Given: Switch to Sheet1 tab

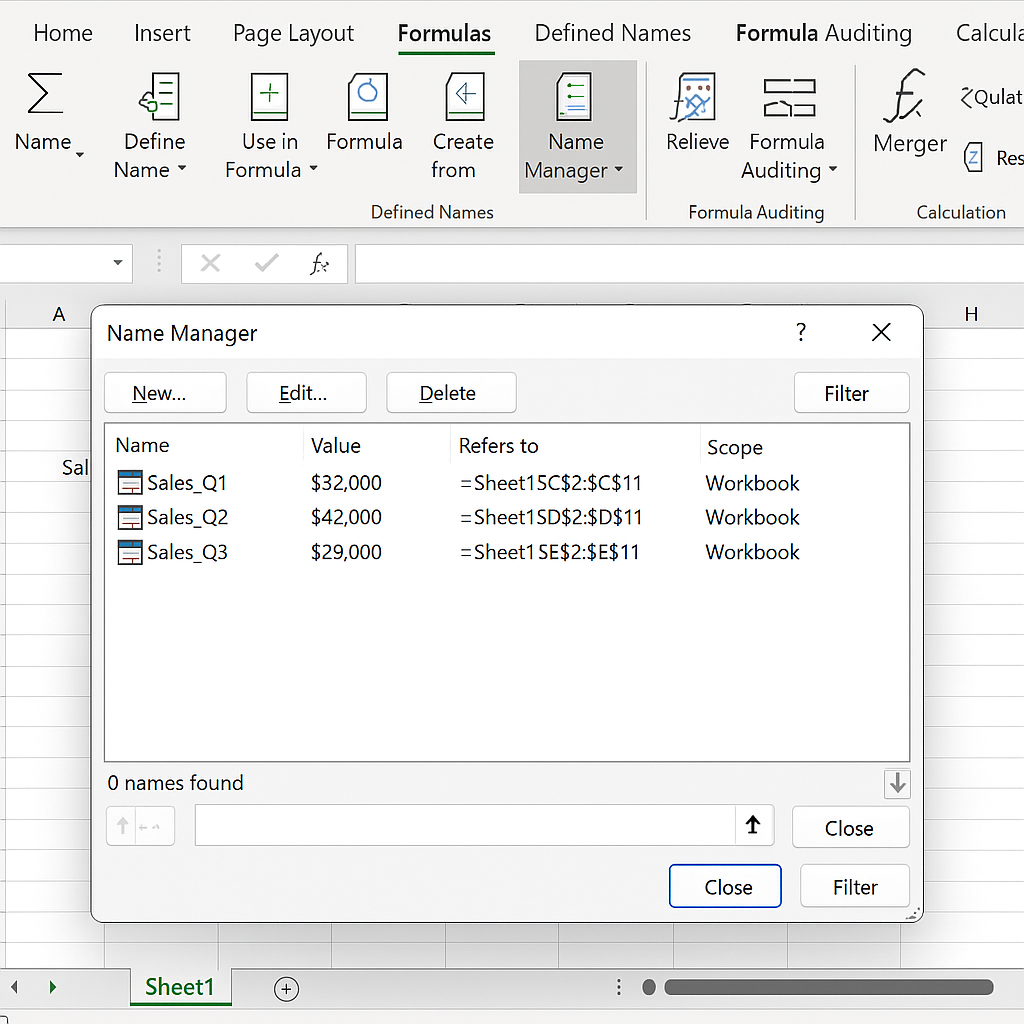Looking at the screenshot, I should point(180,987).
